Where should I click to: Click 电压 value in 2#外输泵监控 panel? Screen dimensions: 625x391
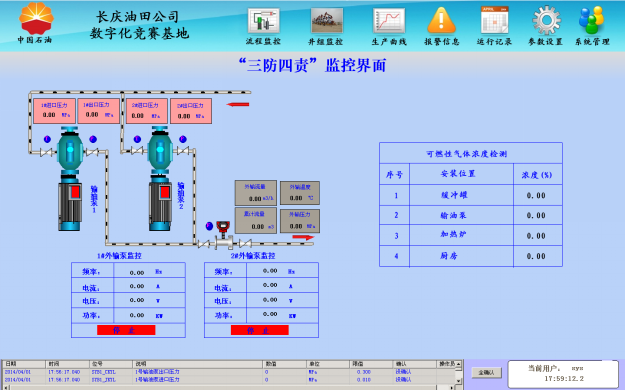(270, 300)
